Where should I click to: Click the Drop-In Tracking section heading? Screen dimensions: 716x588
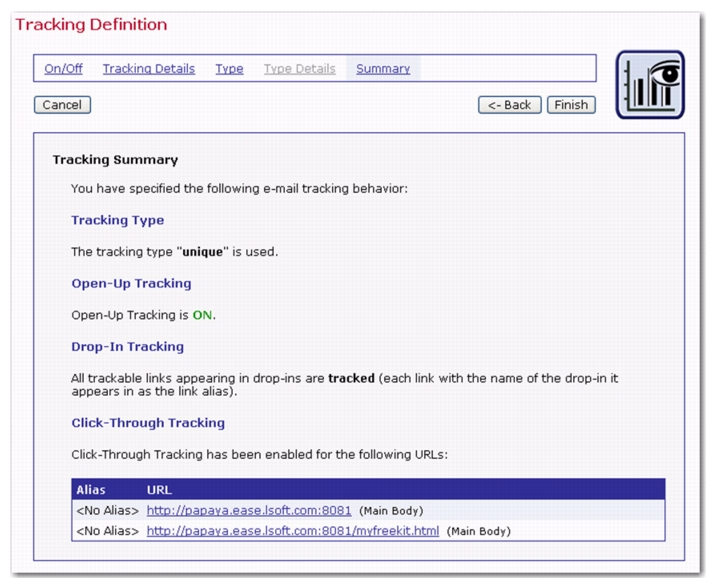(127, 347)
